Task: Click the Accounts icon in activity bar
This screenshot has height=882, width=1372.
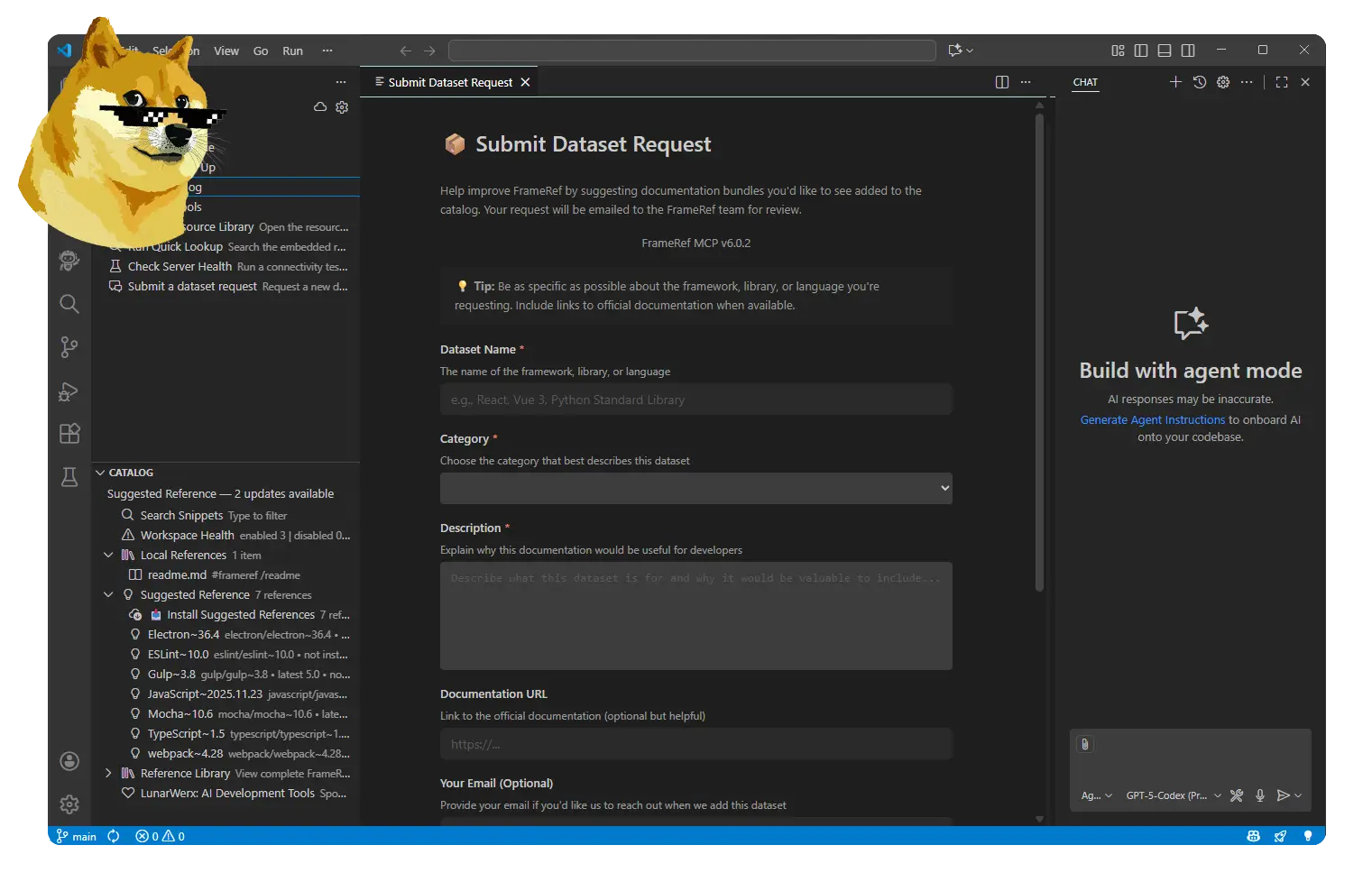Action: (69, 761)
